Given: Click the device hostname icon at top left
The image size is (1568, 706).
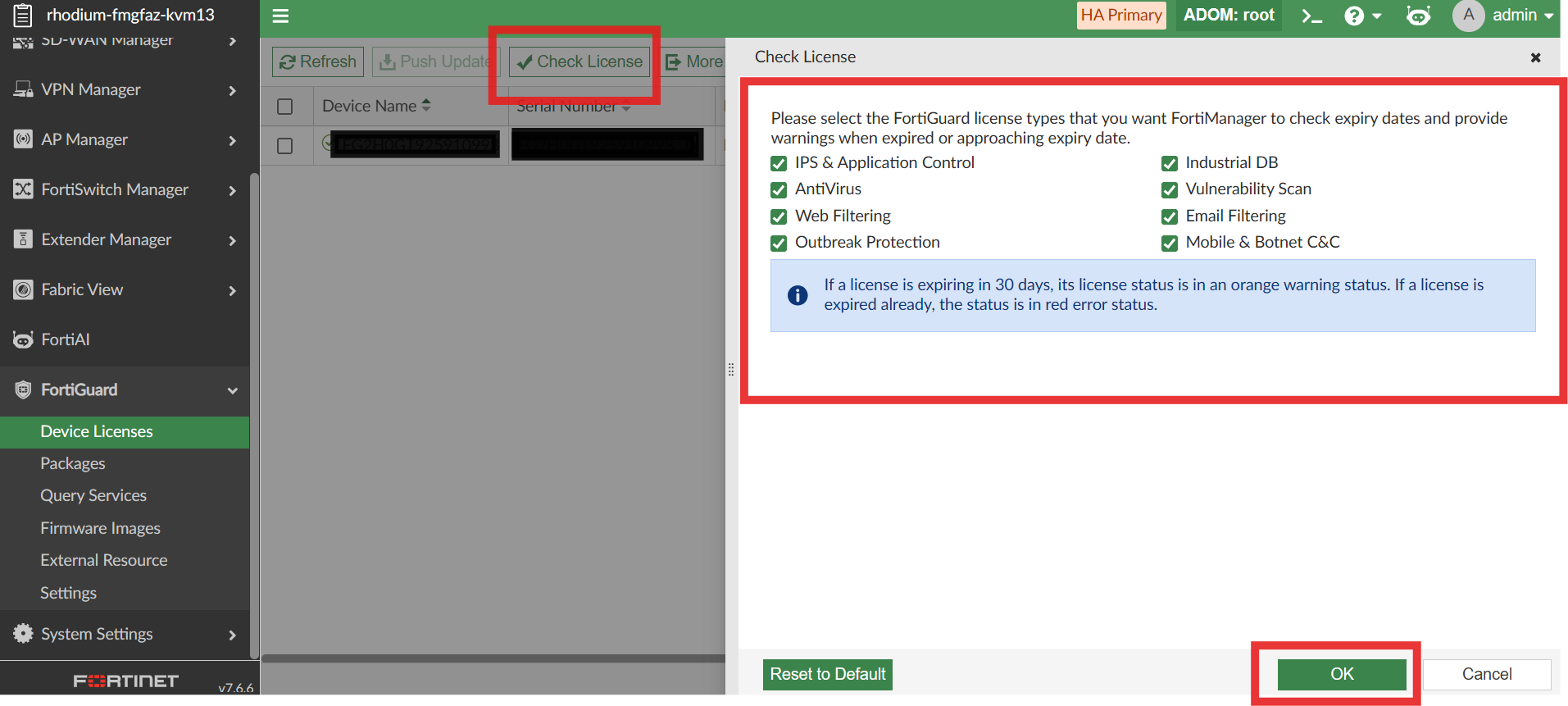Looking at the screenshot, I should 23,15.
